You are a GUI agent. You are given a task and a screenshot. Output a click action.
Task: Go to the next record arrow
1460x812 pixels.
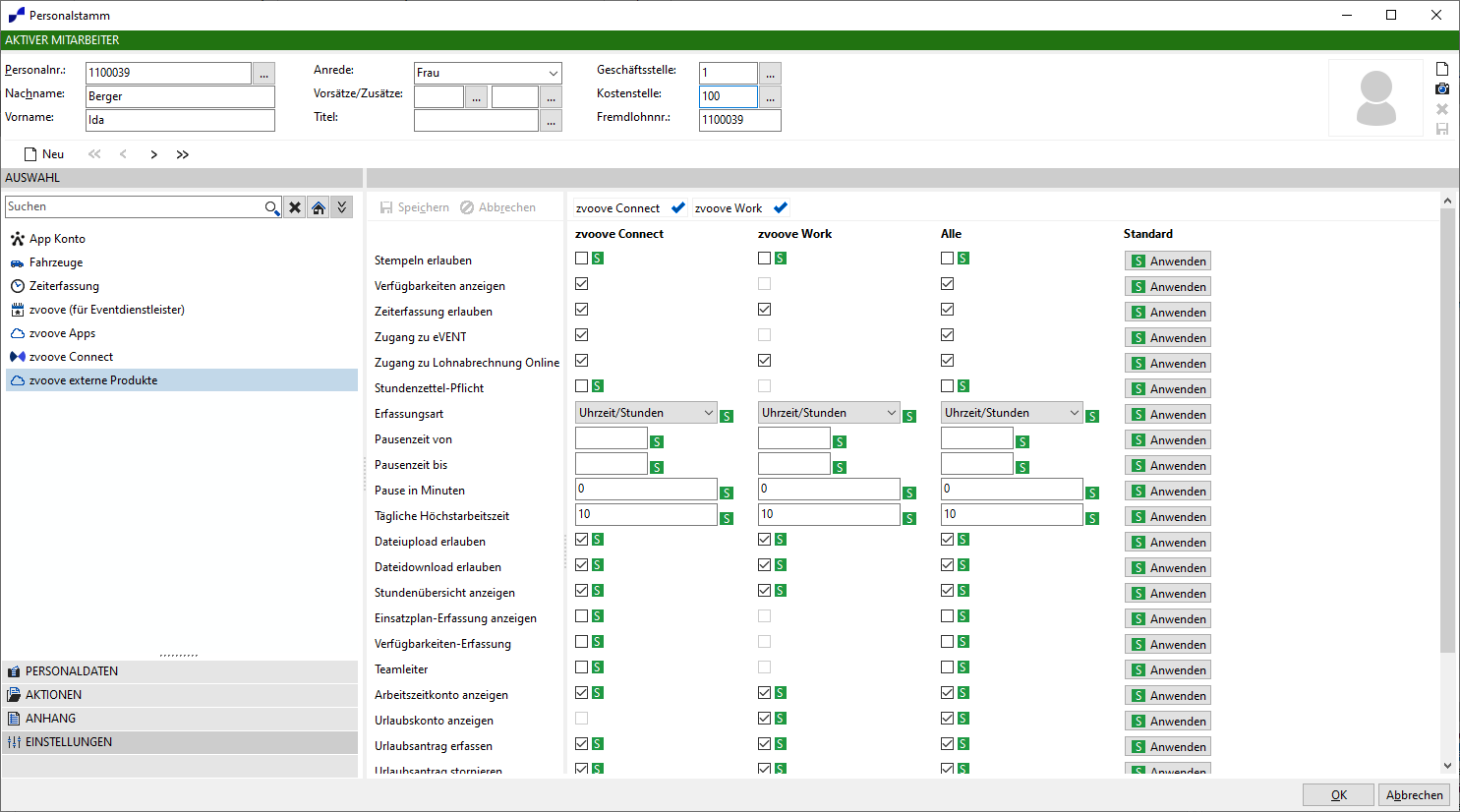(x=153, y=154)
